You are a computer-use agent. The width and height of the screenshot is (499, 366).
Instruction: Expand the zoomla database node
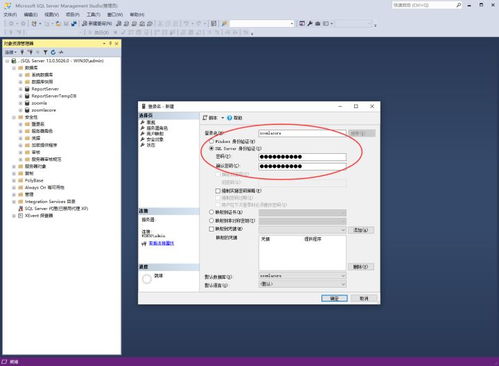(x=21, y=103)
